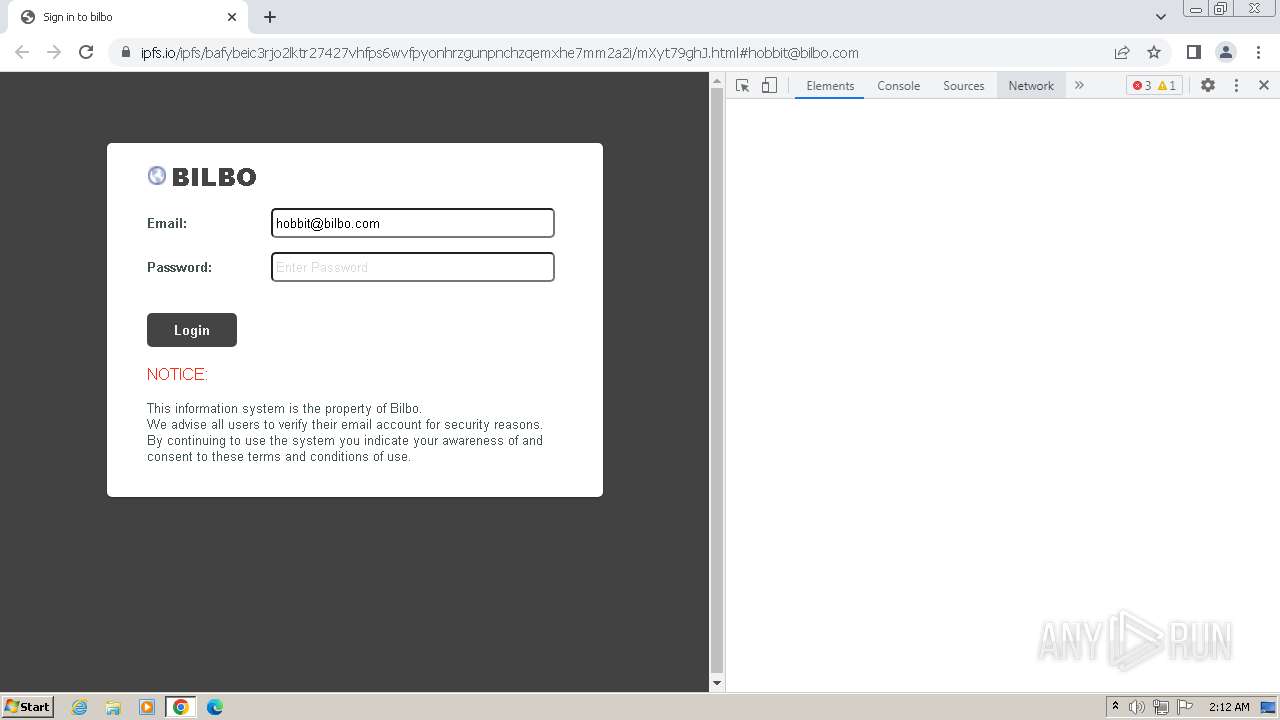Close the DevTools panel

coord(1264,86)
